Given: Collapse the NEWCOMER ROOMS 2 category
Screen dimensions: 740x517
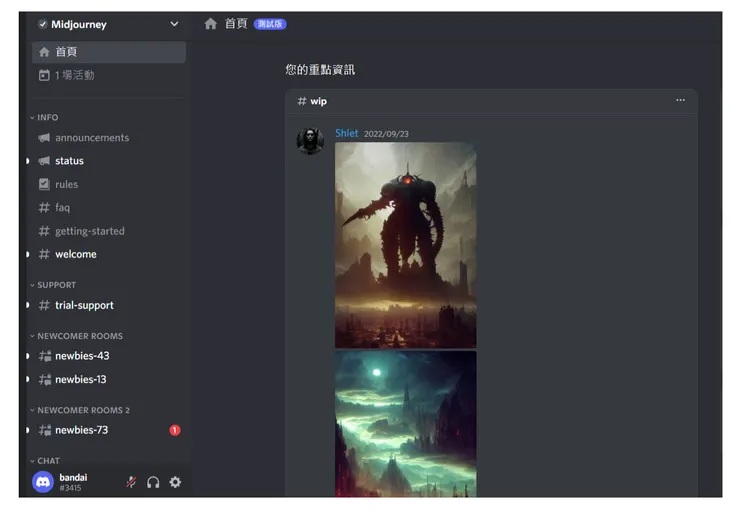Looking at the screenshot, I should coord(80,410).
